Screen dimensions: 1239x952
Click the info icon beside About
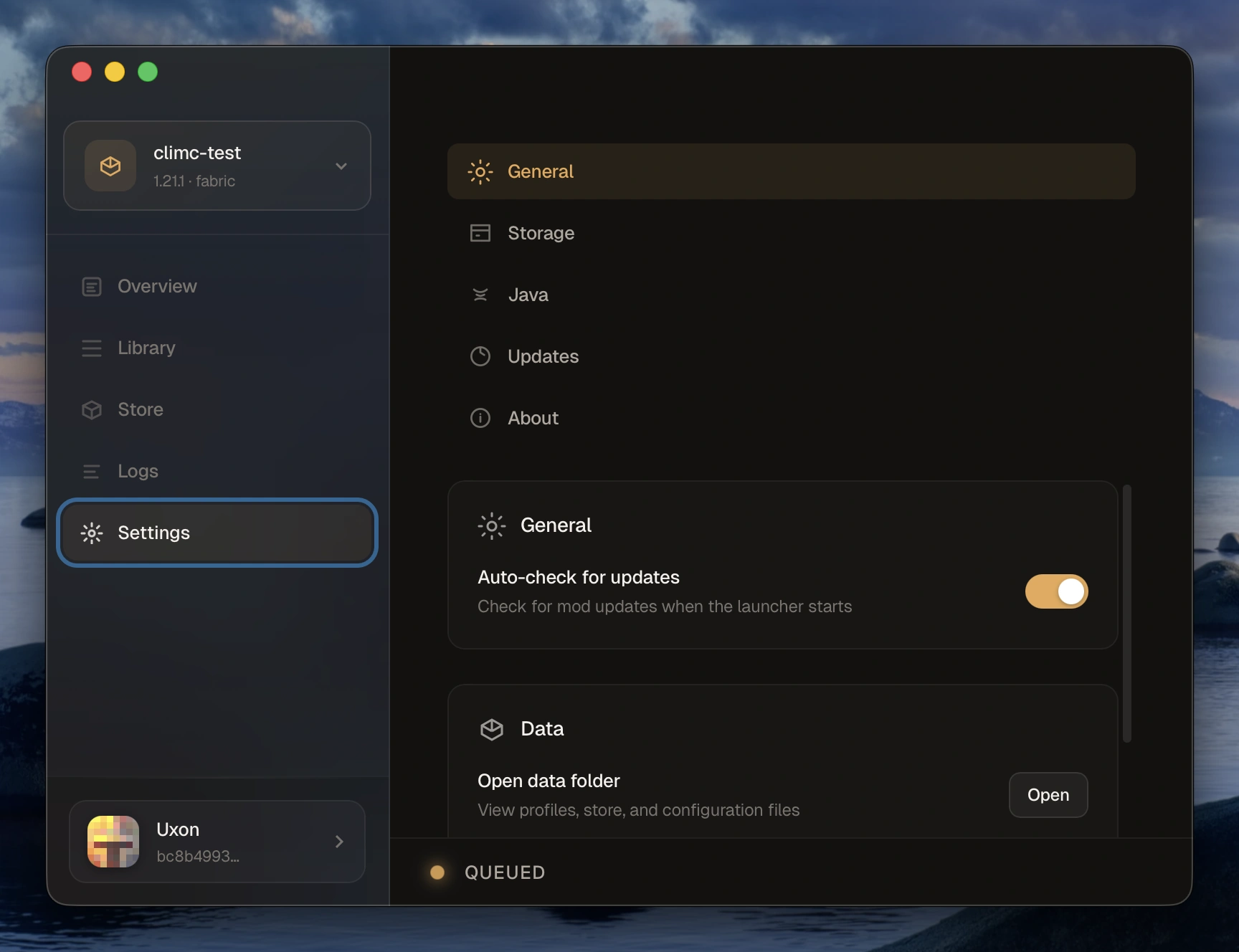[480, 418]
